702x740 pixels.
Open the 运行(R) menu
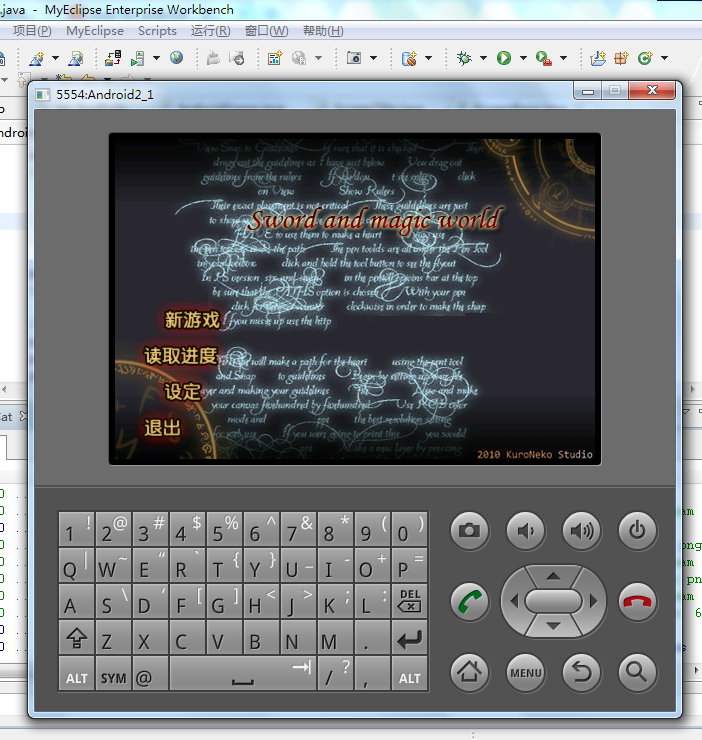coord(211,31)
